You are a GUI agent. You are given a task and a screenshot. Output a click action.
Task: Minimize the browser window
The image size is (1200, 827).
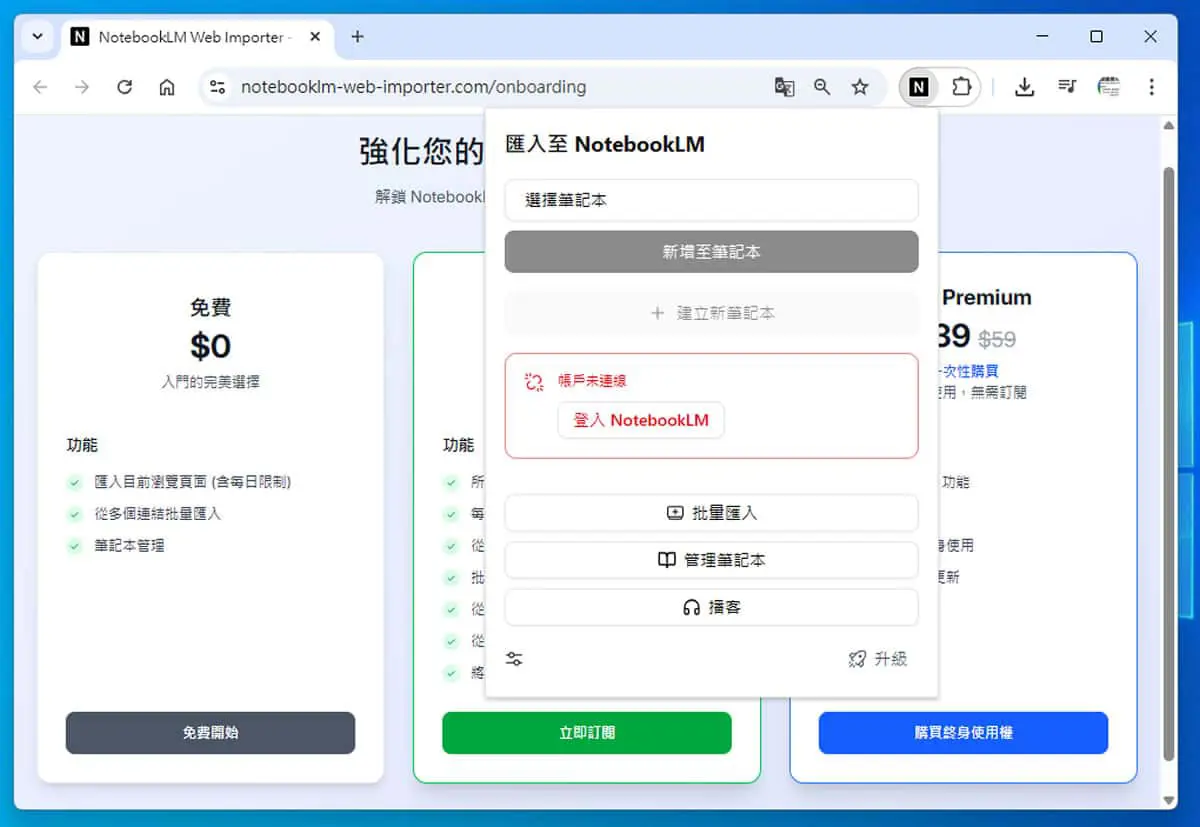click(1043, 37)
